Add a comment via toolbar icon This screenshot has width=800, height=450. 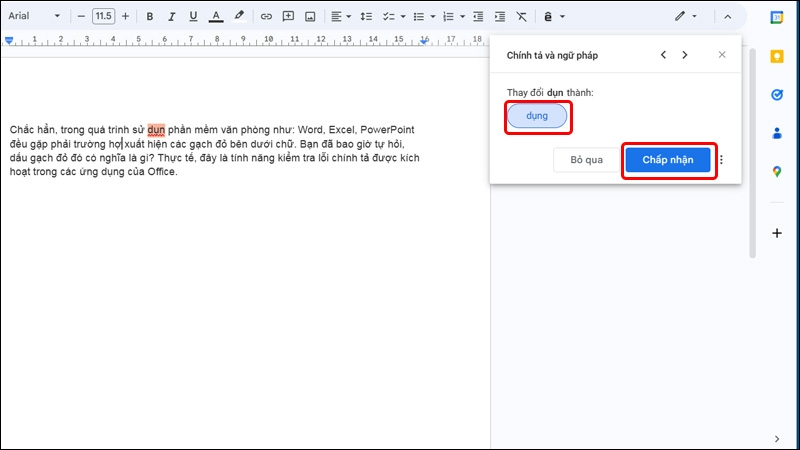tap(288, 16)
